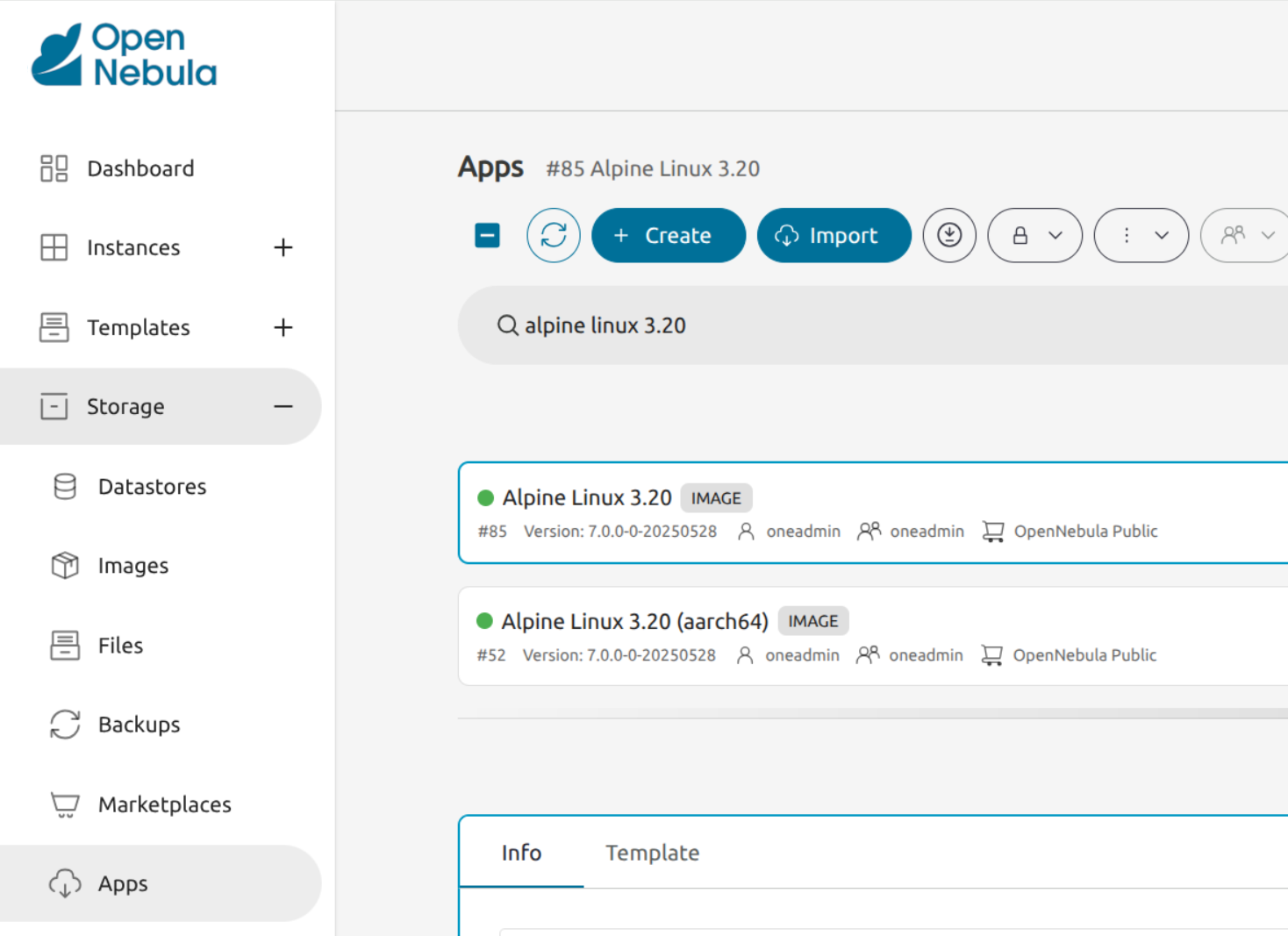Go to Images in Storage menu
Screen dimensions: 1288x936
pos(132,566)
